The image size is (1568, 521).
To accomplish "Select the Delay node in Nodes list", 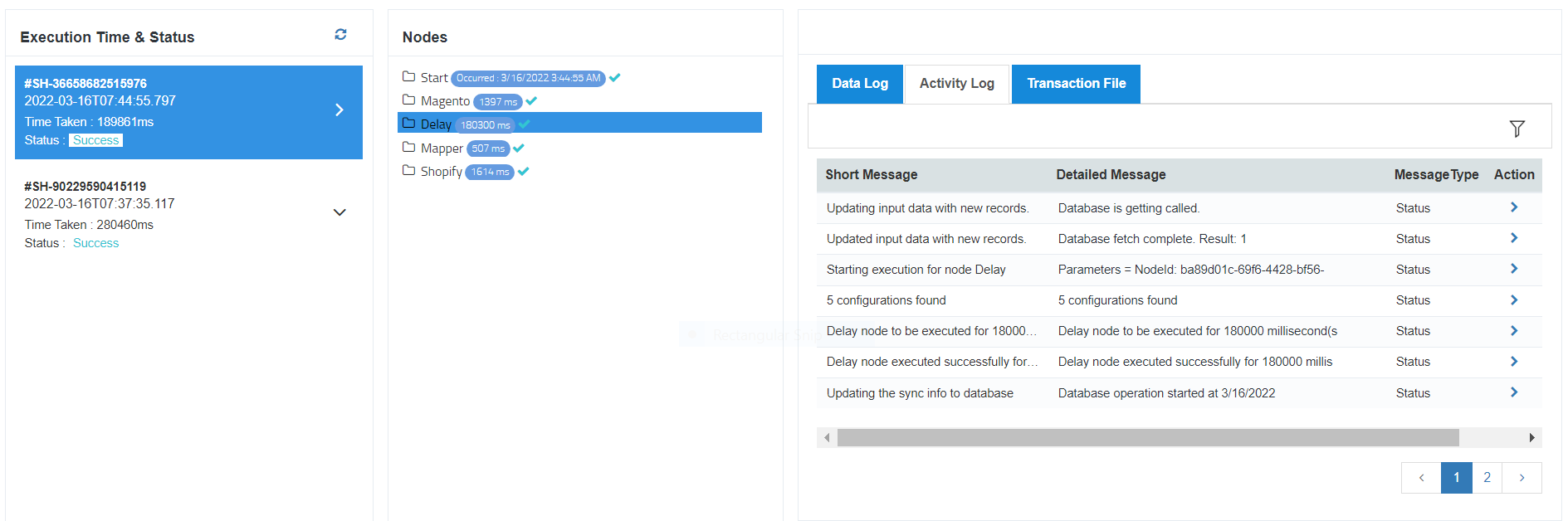I will 436,124.
